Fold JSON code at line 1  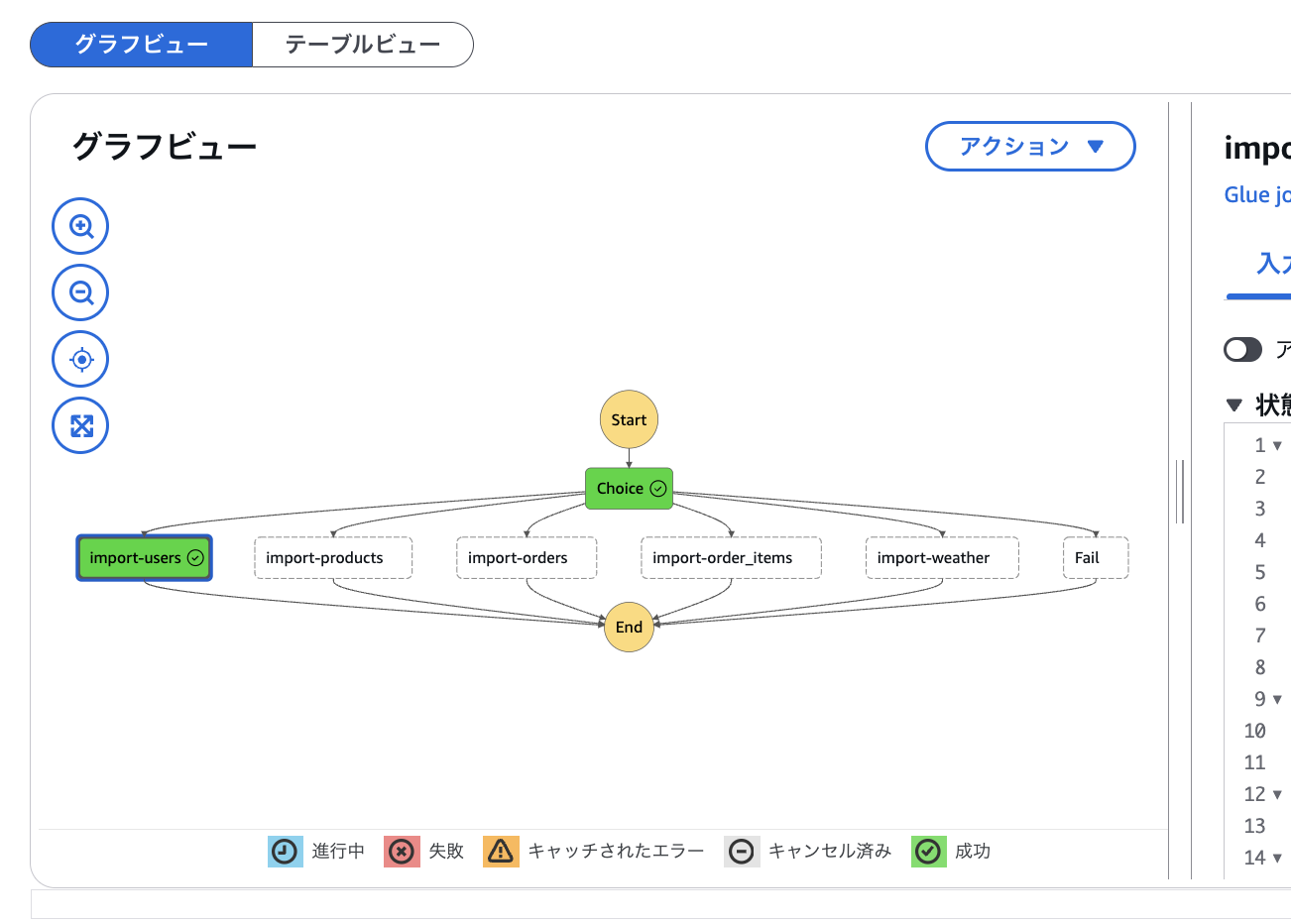pos(1277,445)
